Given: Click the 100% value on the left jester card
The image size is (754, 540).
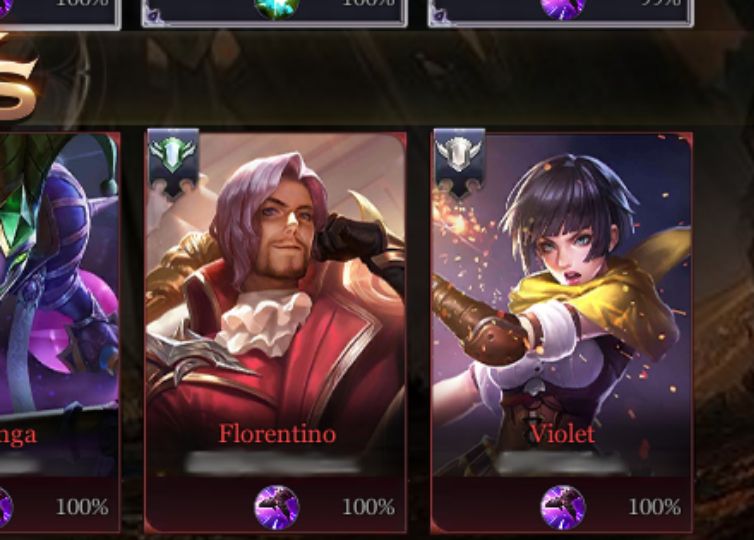Looking at the screenshot, I should (82, 507).
